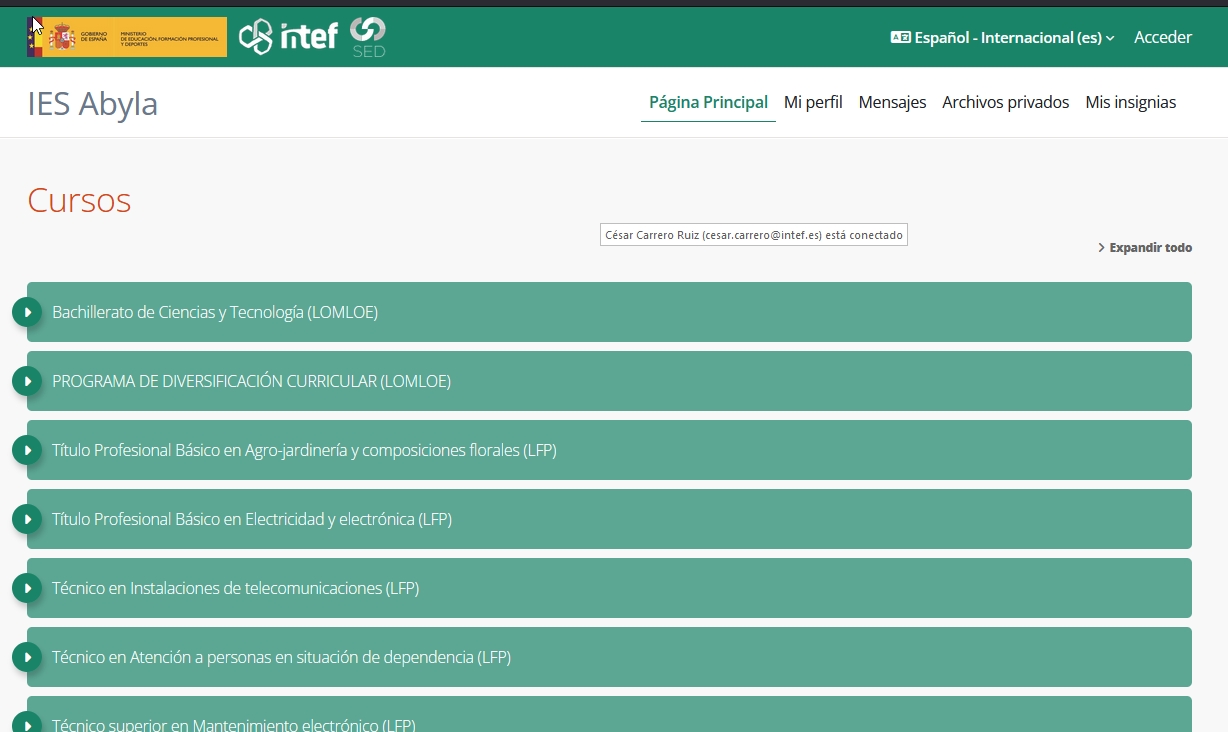Expand the Bachillerato de Ciencias y Tecnología arrow

pyautogui.click(x=27, y=312)
